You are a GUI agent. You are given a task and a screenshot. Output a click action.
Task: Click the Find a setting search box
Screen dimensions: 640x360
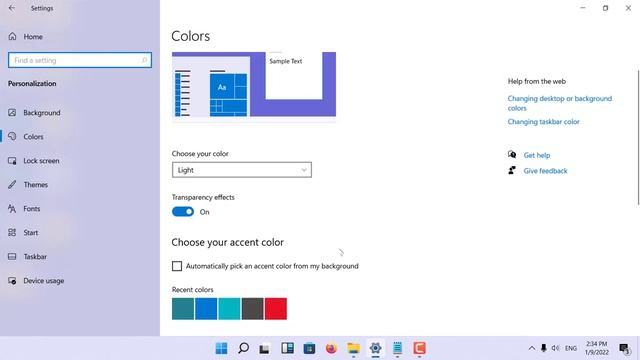[x=80, y=60]
